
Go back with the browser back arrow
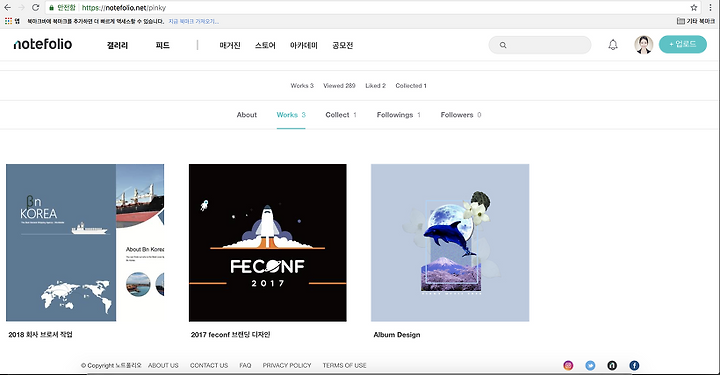click(7, 7)
